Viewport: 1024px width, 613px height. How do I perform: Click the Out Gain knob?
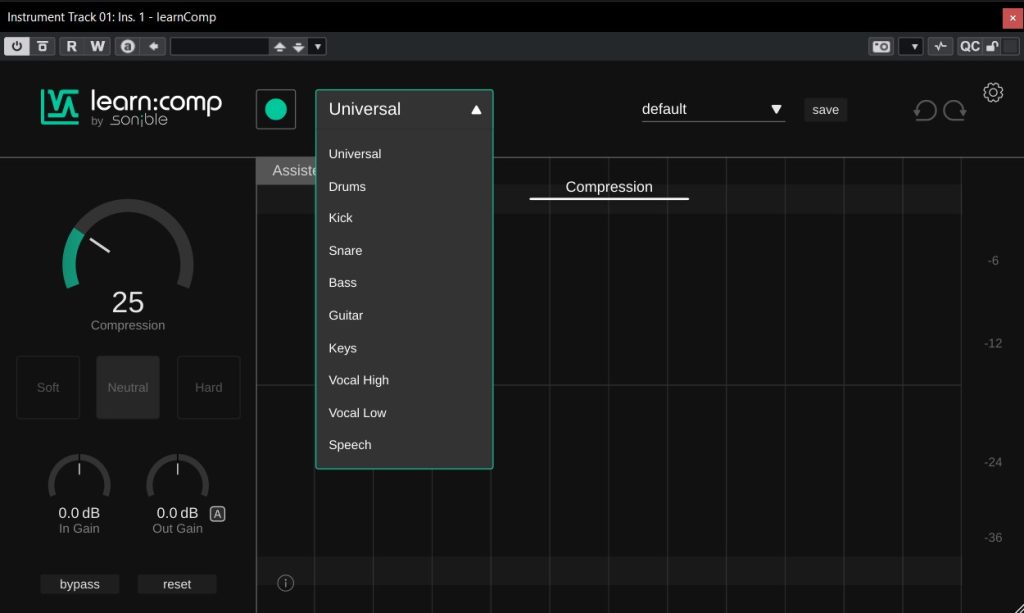(177, 477)
